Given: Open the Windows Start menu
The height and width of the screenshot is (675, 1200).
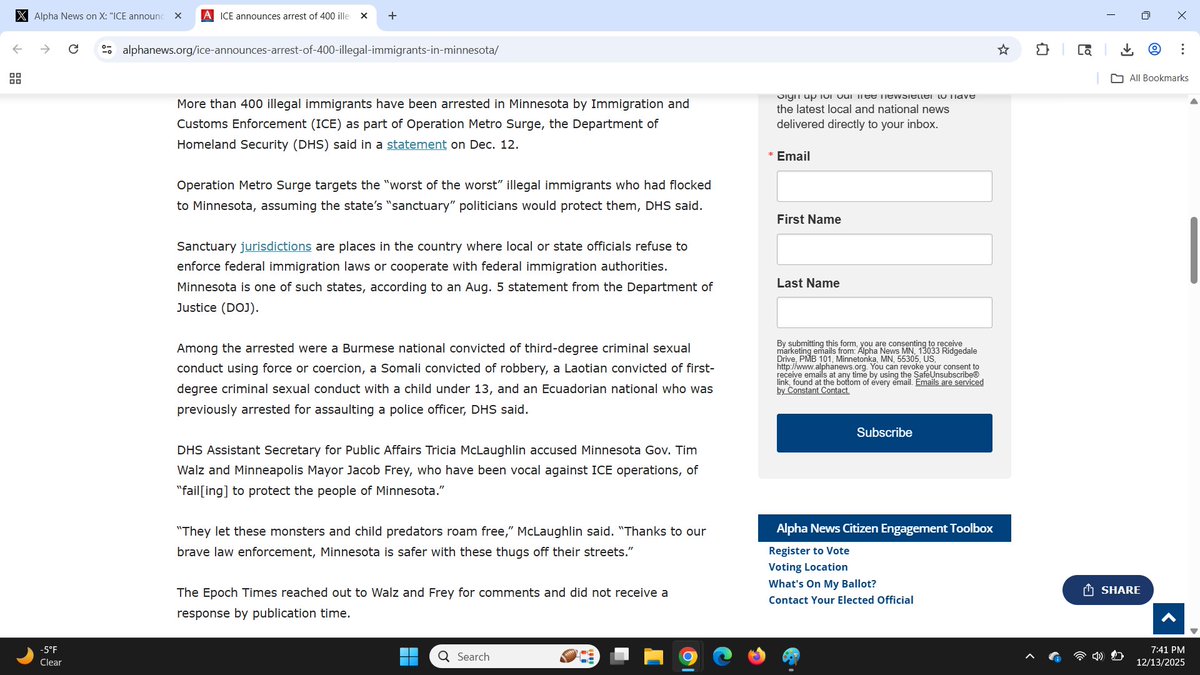Looking at the screenshot, I should tap(409, 656).
